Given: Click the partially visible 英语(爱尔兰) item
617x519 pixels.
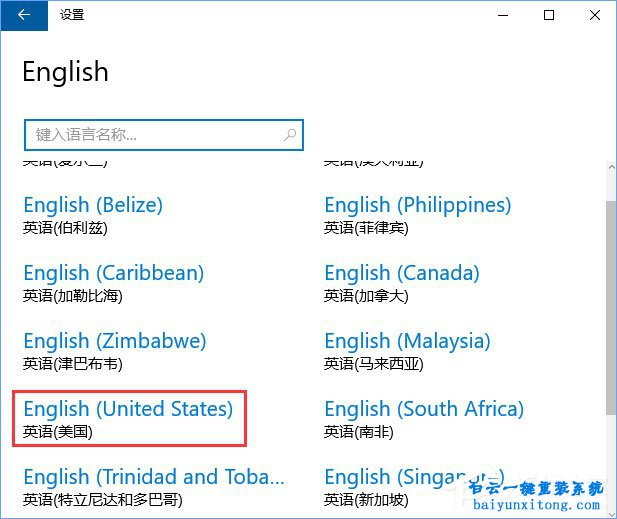Looking at the screenshot, I should [65, 161].
